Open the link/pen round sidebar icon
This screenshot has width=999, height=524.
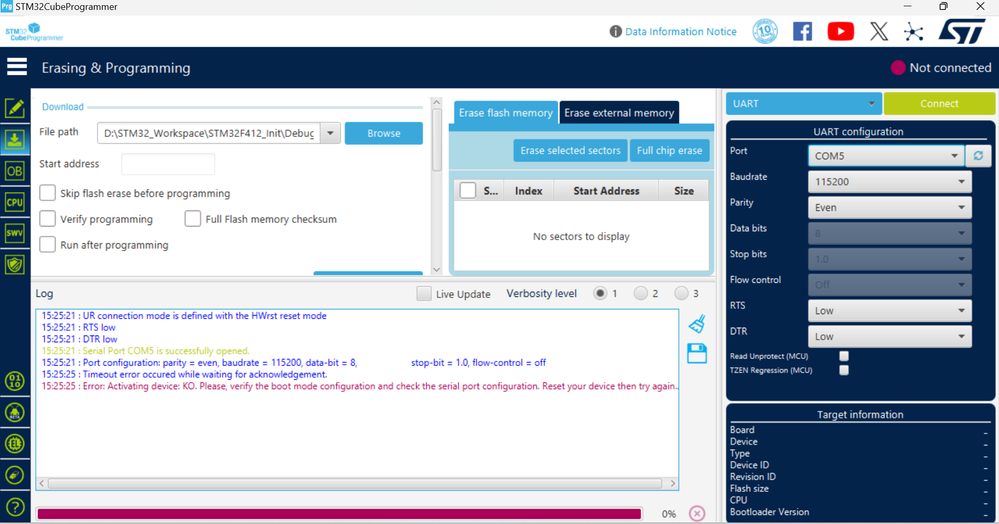pyautogui.click(x=15, y=475)
